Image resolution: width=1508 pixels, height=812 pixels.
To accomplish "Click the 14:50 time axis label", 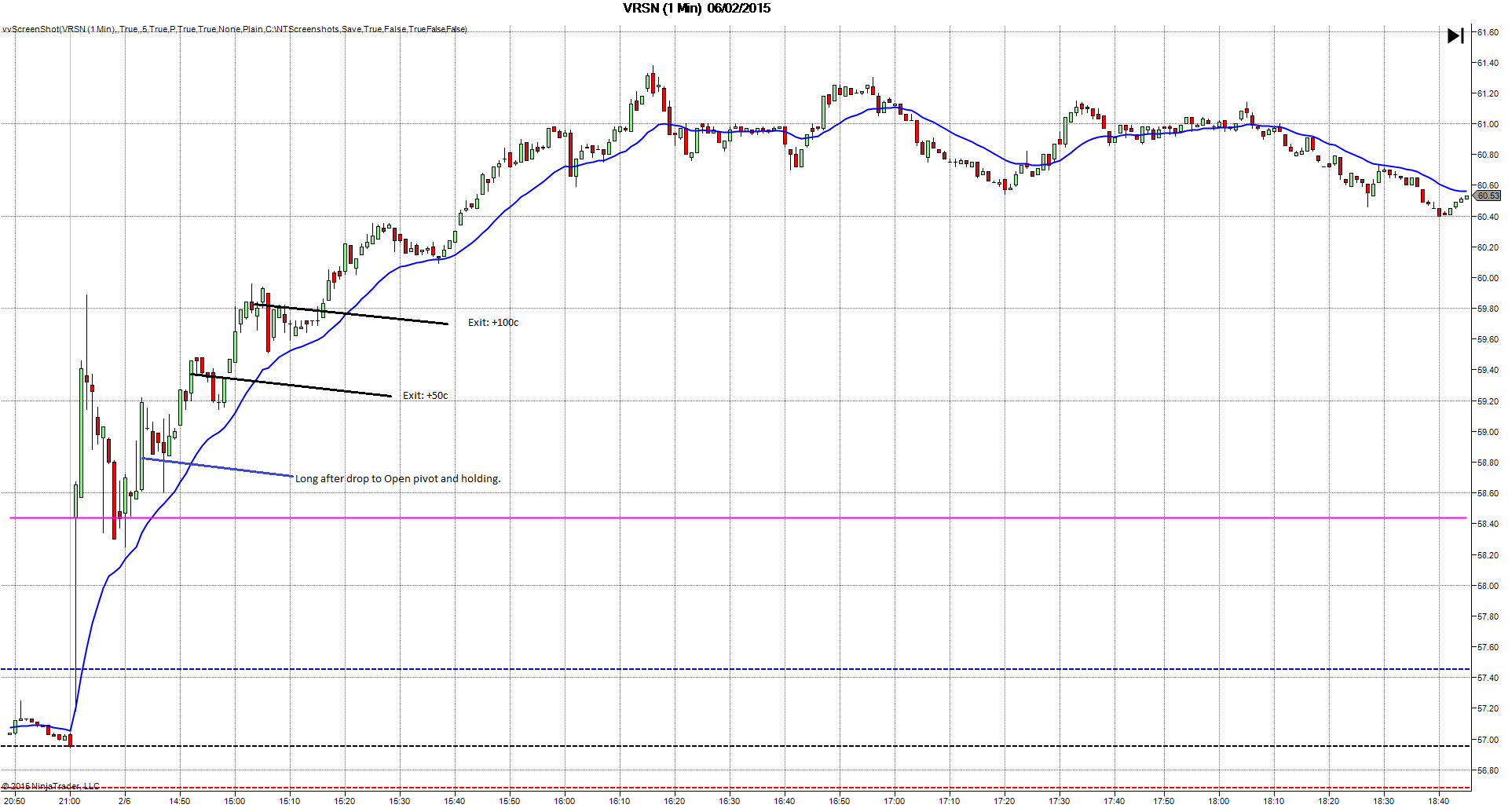I will pos(179,801).
